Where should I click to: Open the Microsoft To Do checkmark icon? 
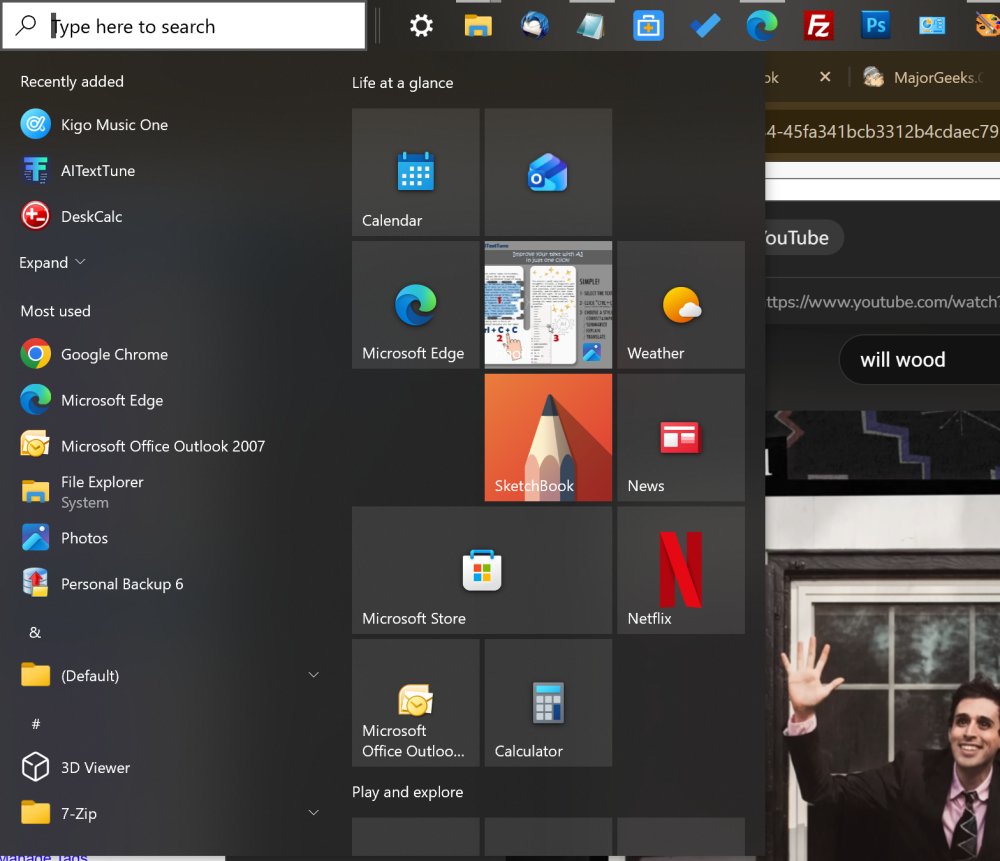pyautogui.click(x=705, y=26)
